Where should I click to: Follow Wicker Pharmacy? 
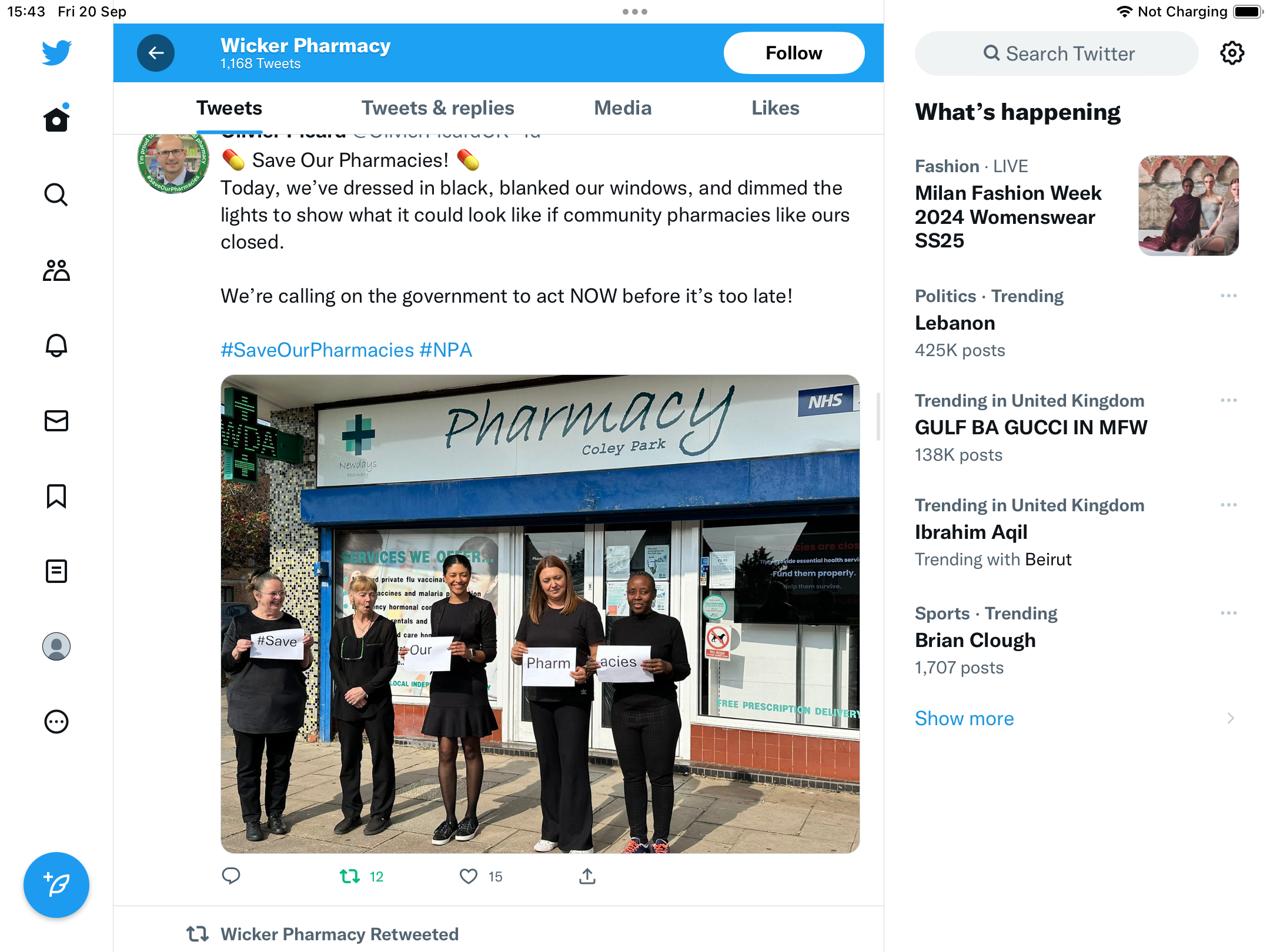coord(794,53)
